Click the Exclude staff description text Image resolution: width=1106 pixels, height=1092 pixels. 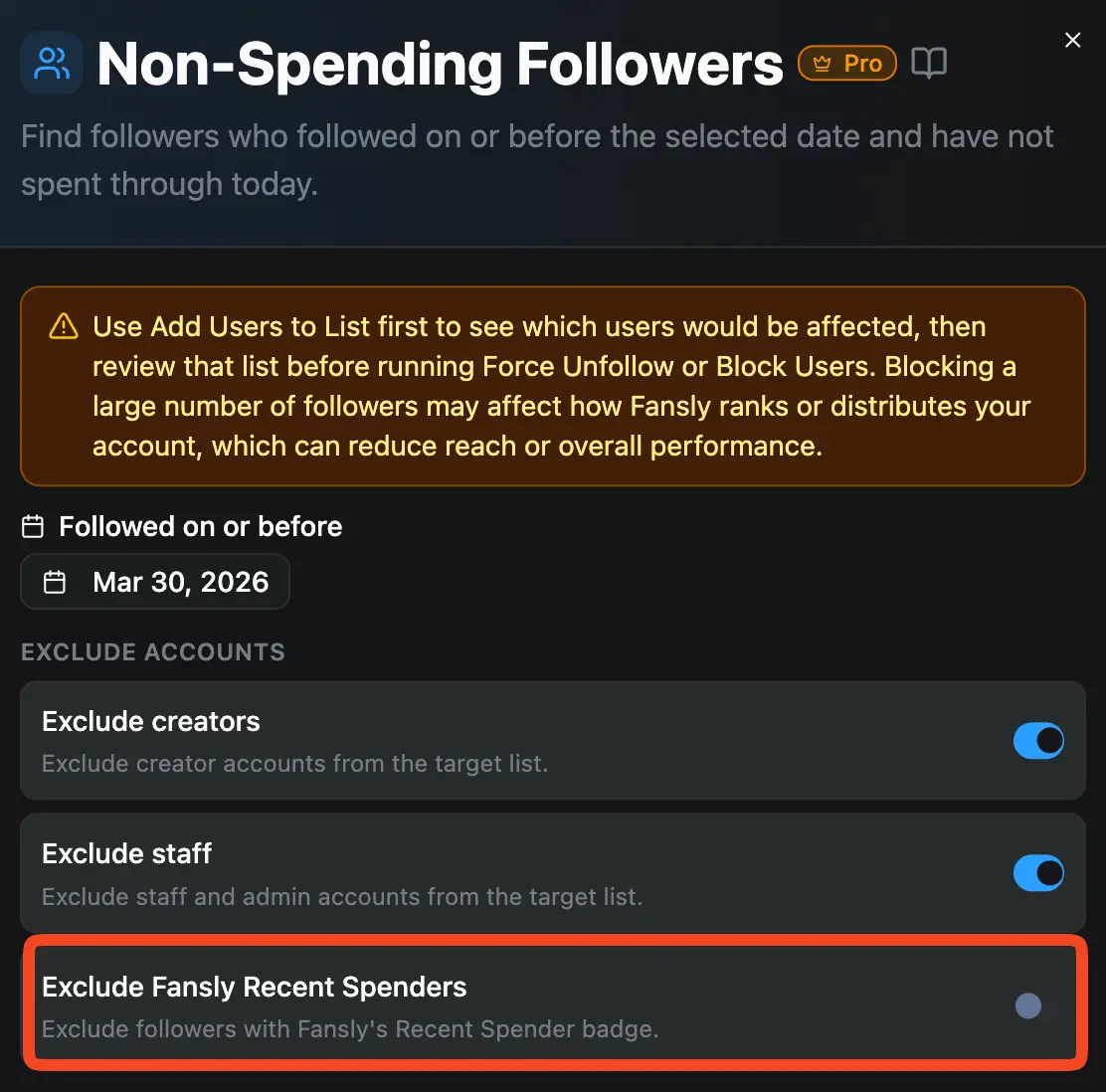(x=341, y=896)
